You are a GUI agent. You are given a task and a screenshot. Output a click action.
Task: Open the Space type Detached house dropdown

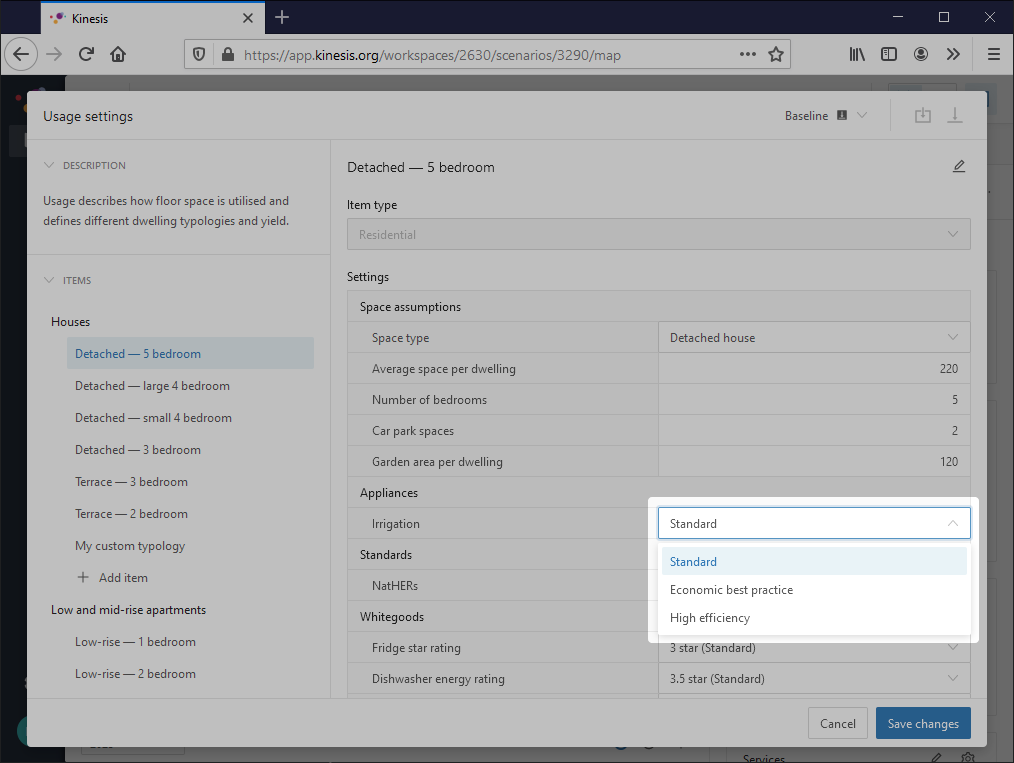click(814, 338)
